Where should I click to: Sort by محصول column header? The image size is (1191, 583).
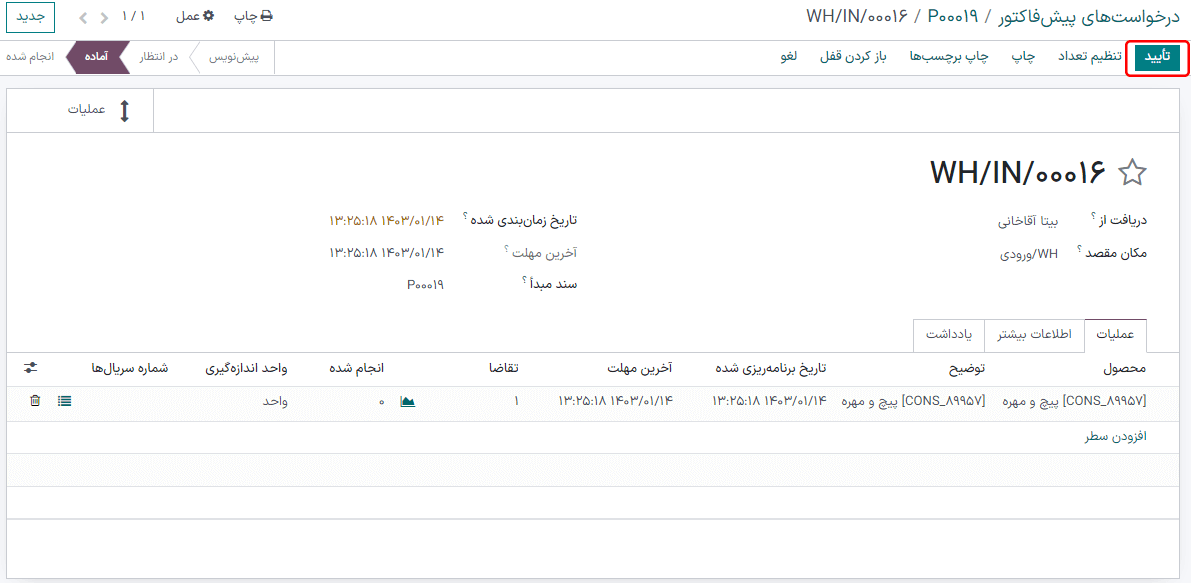[x=1124, y=368]
